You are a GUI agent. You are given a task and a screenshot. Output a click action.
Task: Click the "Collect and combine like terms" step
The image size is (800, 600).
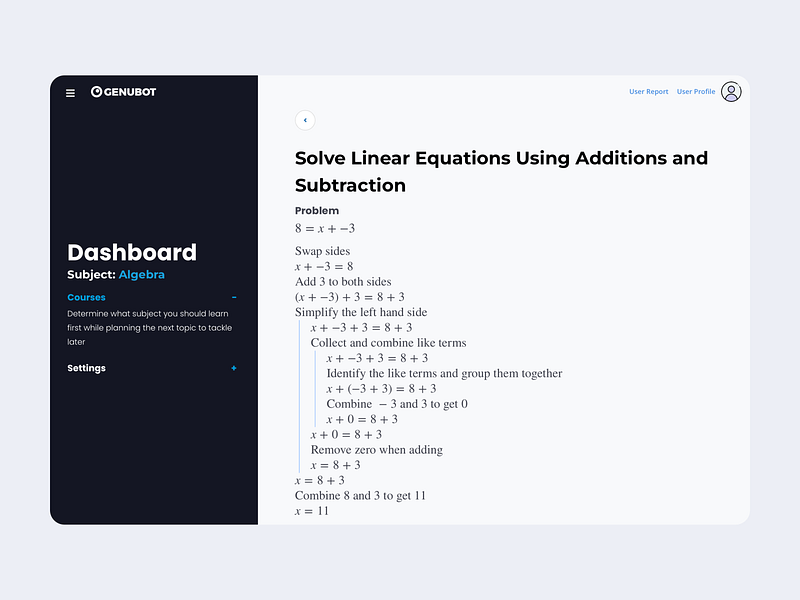pyautogui.click(x=388, y=343)
